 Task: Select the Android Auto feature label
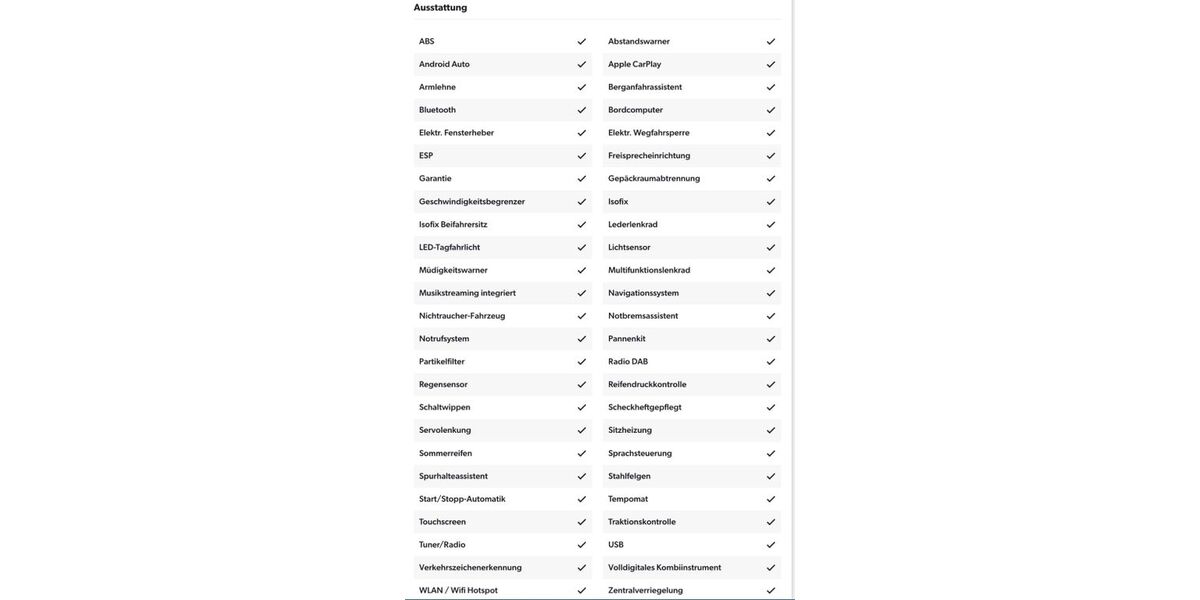(444, 64)
